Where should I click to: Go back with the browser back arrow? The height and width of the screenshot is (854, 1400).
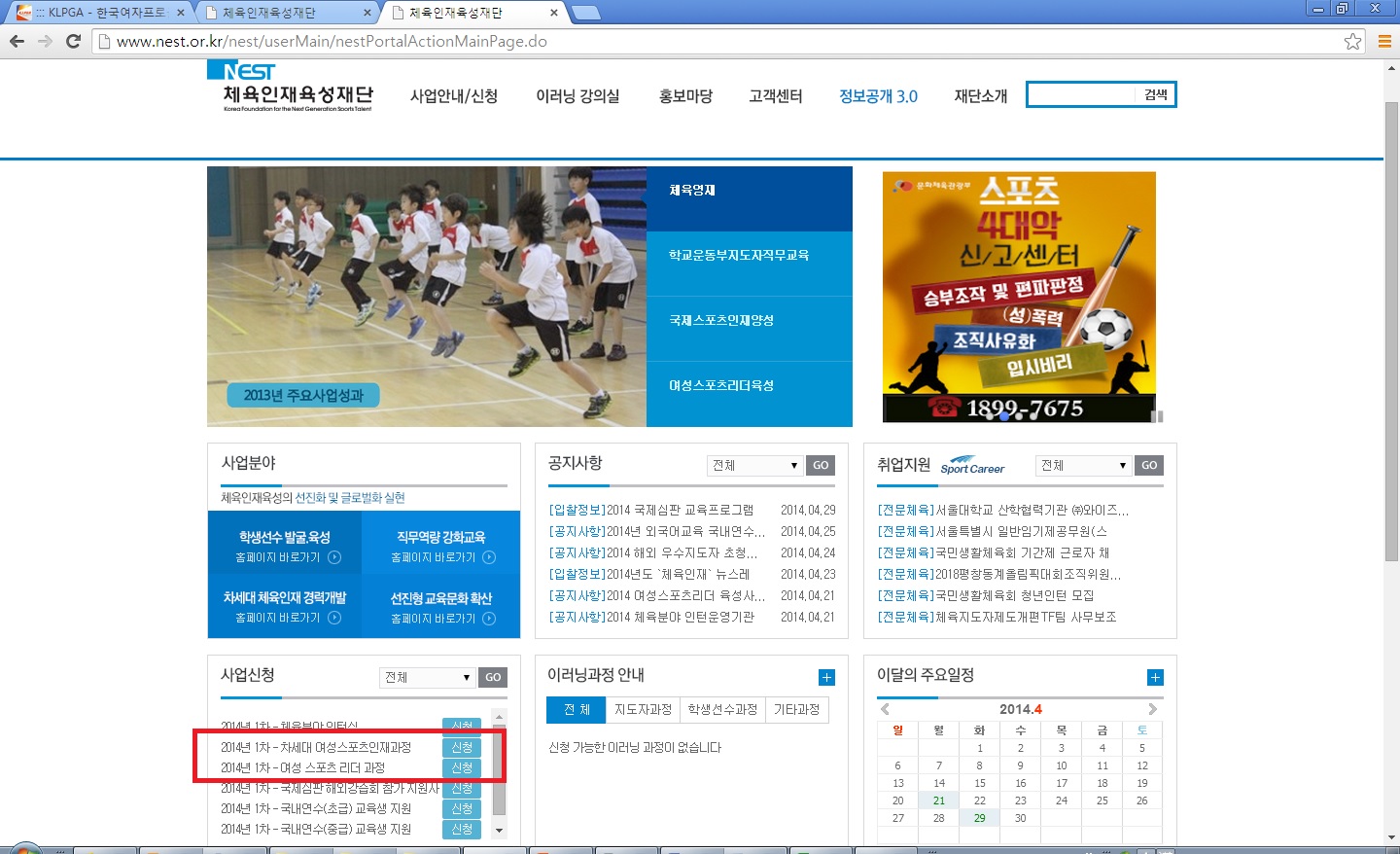(x=17, y=41)
